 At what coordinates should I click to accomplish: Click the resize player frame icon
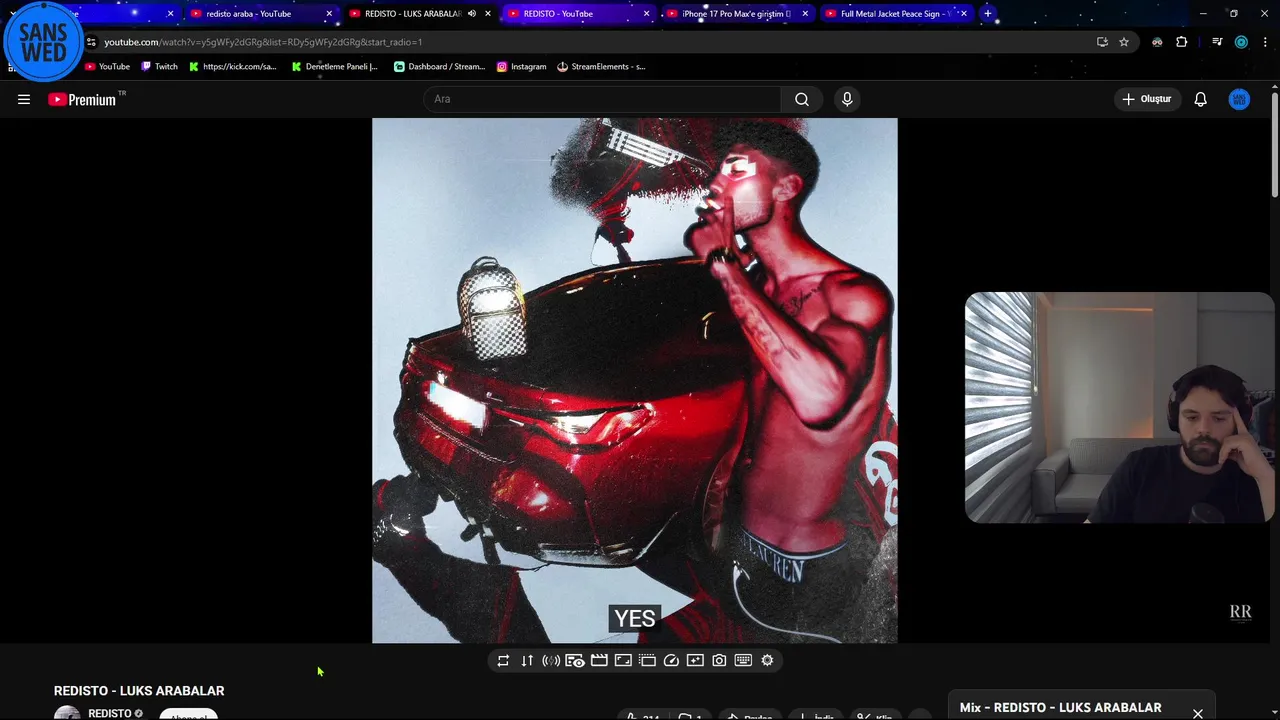click(x=623, y=661)
